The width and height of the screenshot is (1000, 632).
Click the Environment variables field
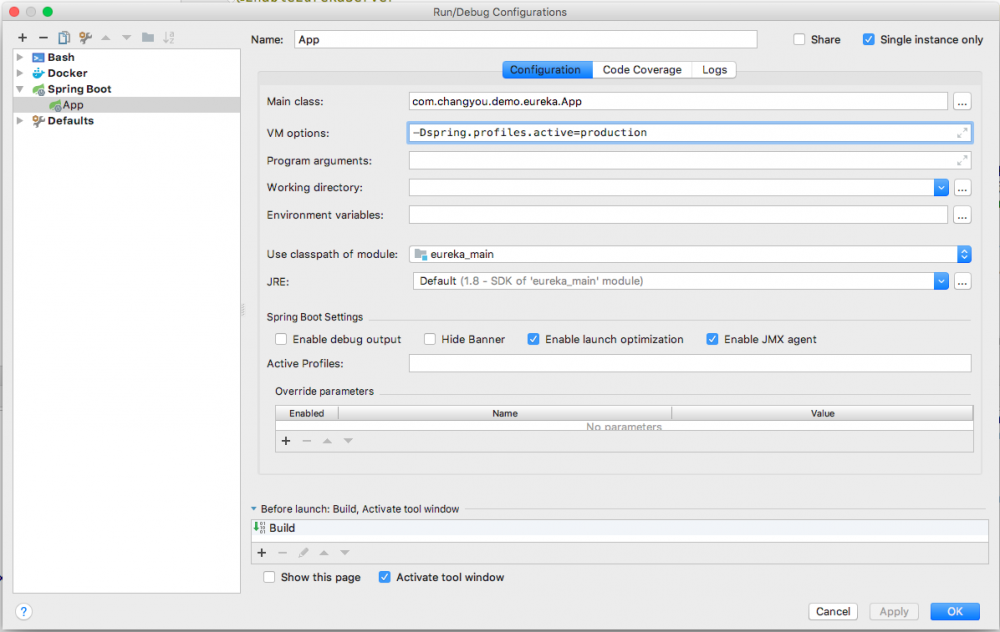tap(678, 216)
